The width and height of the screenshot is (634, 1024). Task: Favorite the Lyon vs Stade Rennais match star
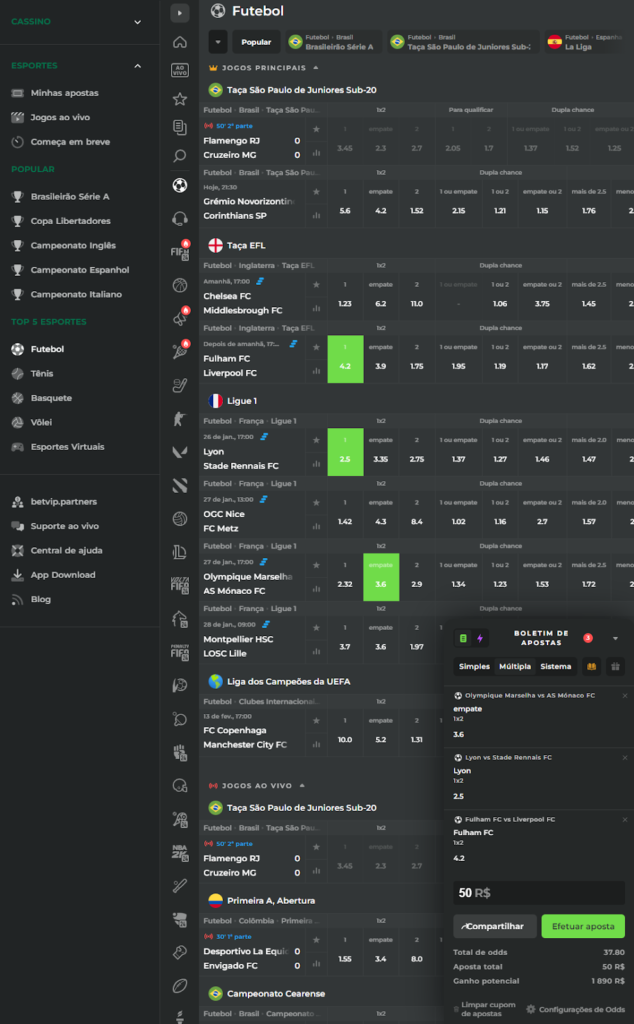(317, 440)
